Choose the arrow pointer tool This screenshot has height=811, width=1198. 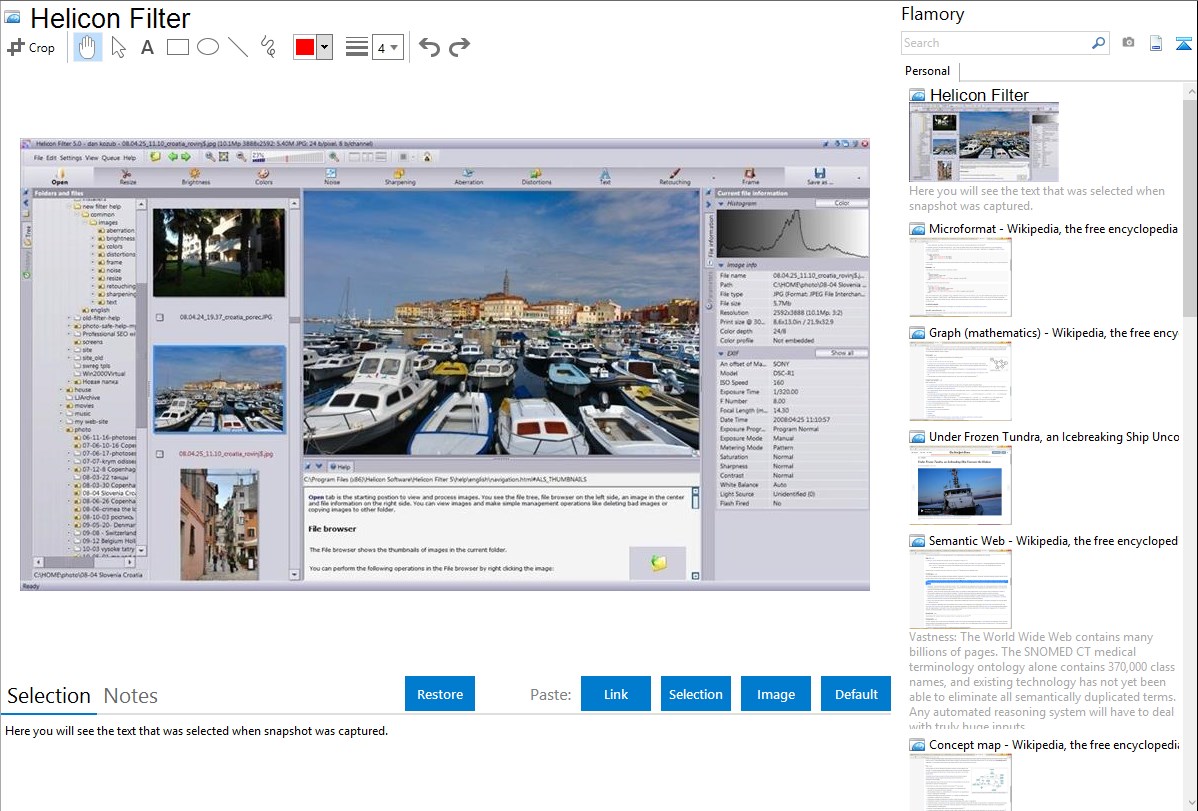(x=118, y=47)
